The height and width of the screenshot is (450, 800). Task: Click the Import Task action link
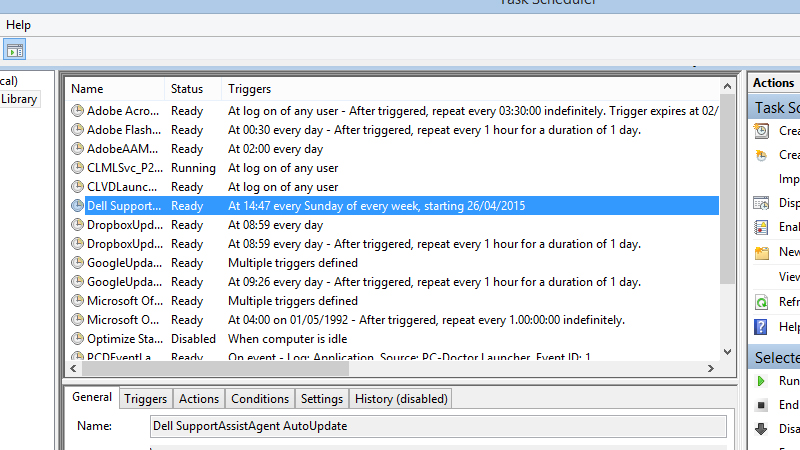[x=789, y=179]
